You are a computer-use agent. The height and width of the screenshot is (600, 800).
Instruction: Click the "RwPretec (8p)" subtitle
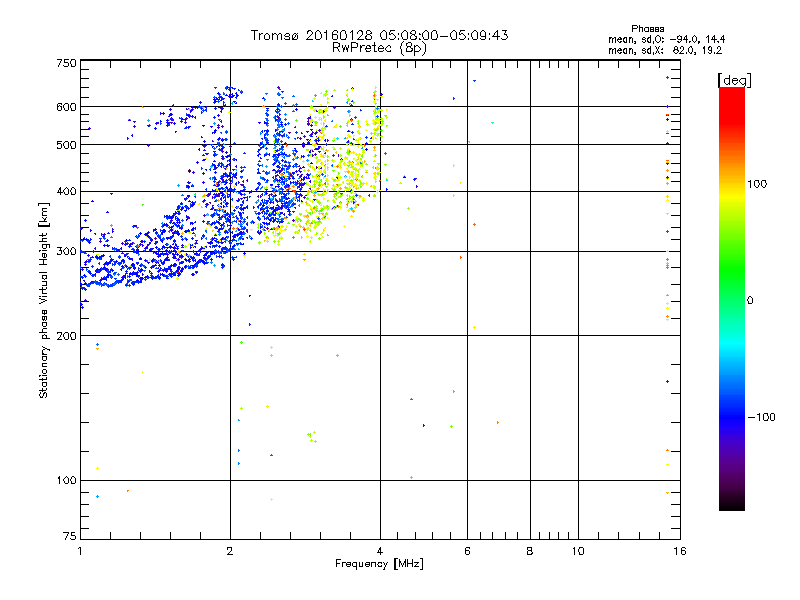379,48
